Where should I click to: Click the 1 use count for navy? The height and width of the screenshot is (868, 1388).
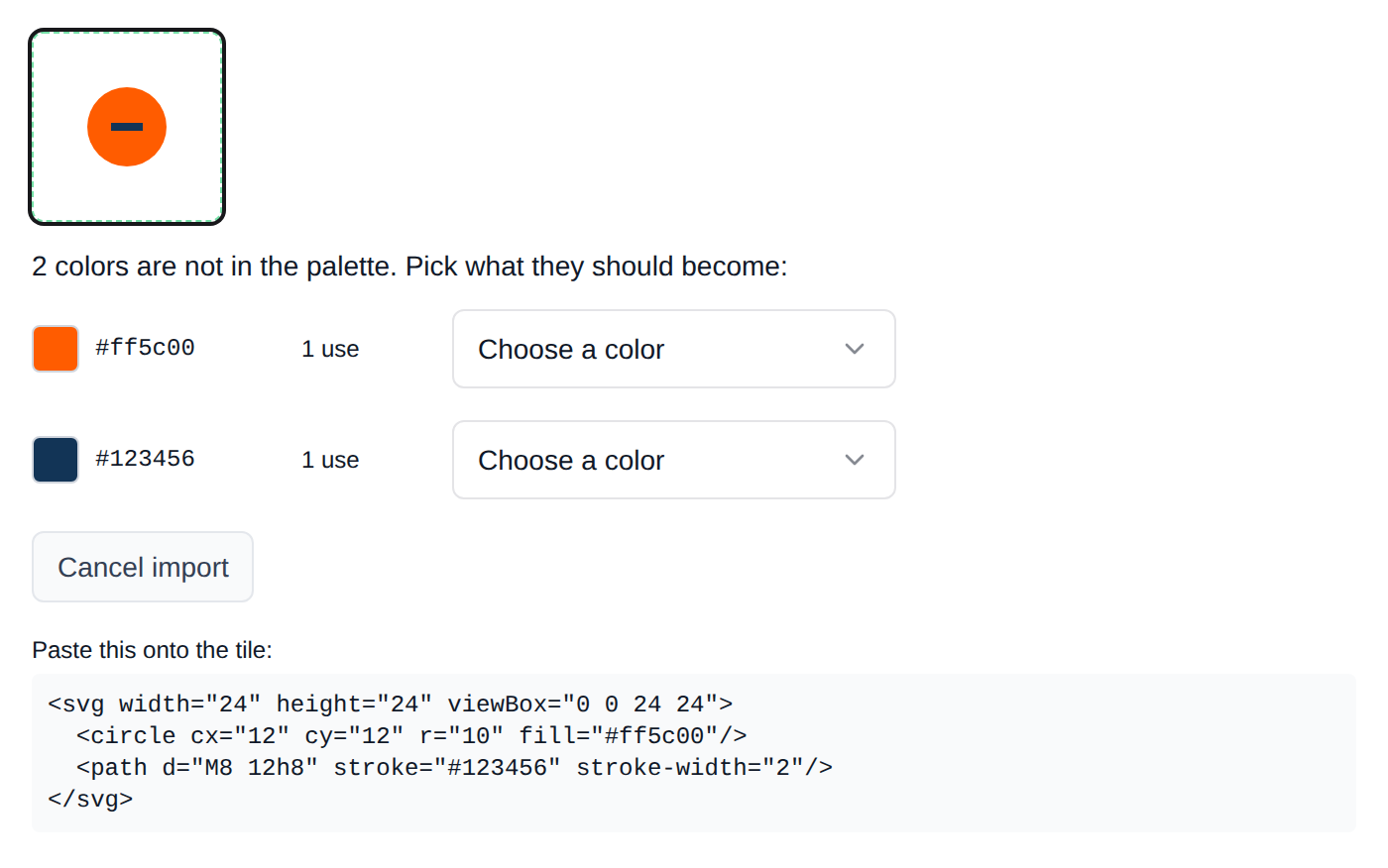[x=330, y=460]
